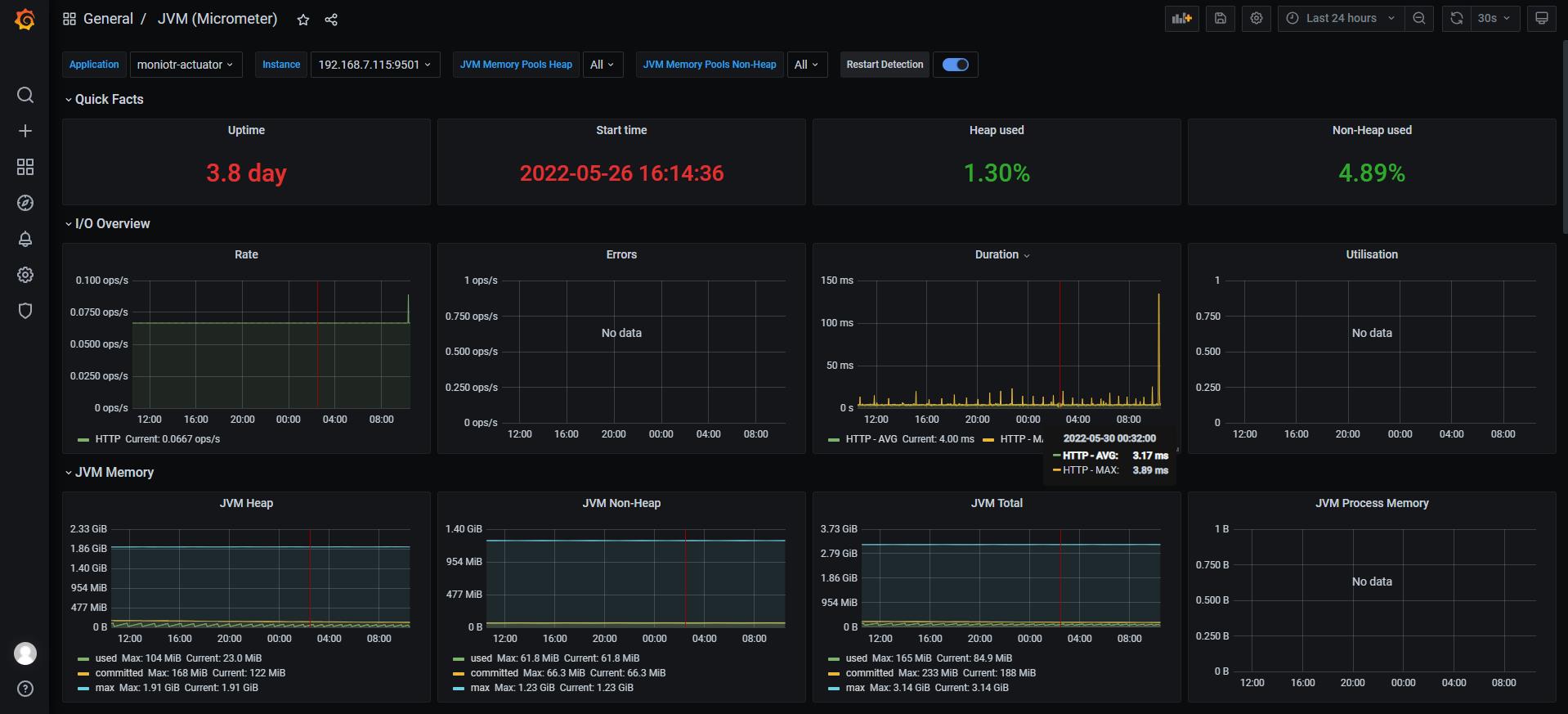
Task: Collapse the JVM Memory row
Action: coord(109,472)
